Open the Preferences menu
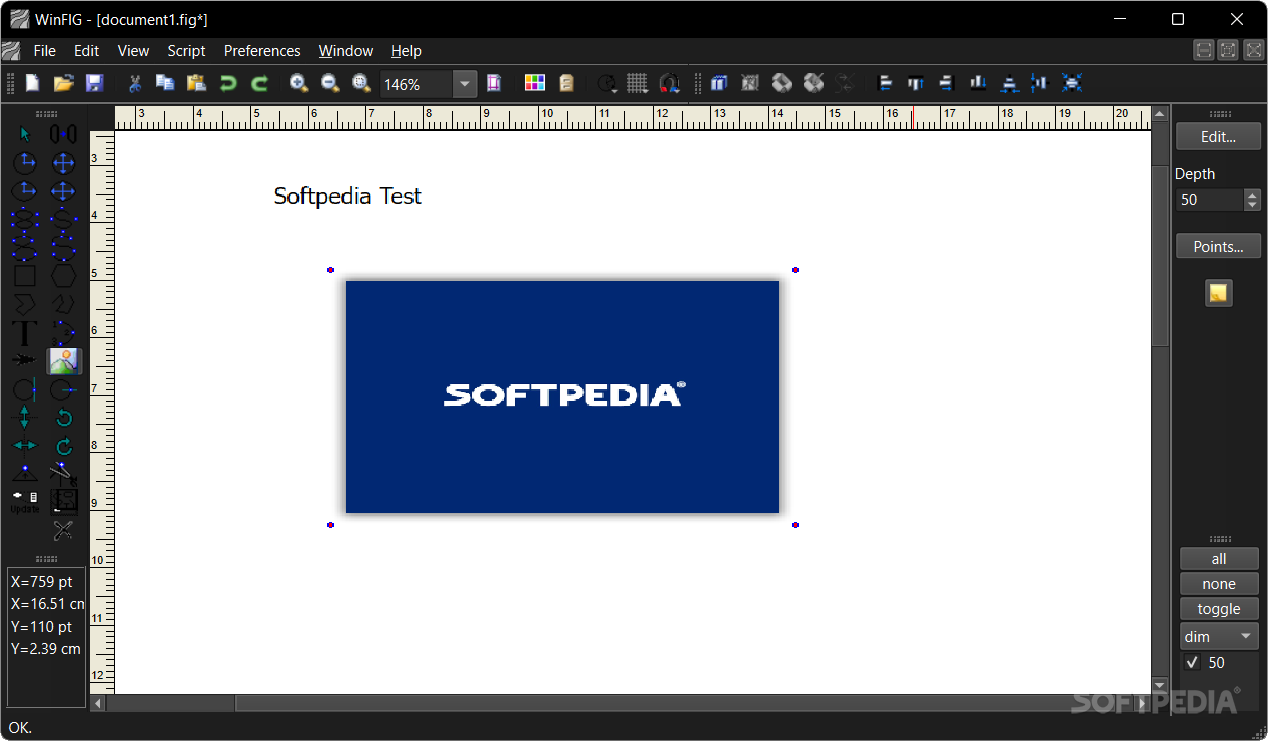This screenshot has width=1268, height=741. click(x=262, y=51)
